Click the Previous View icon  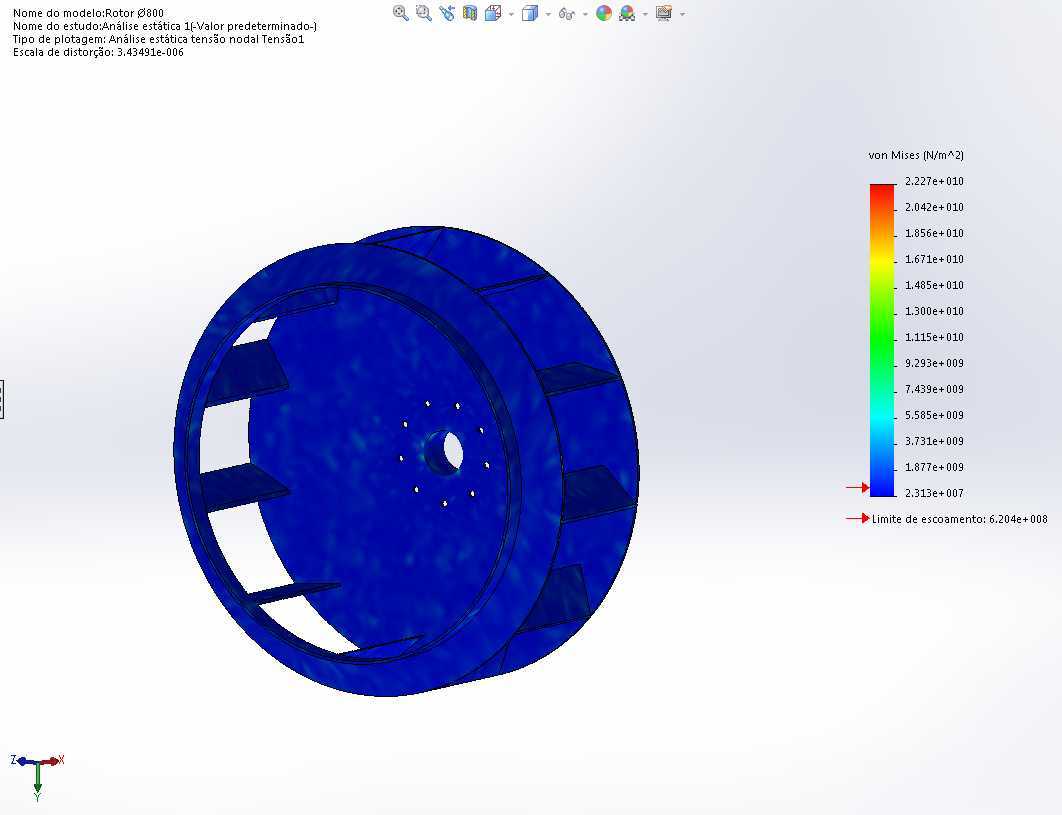447,13
